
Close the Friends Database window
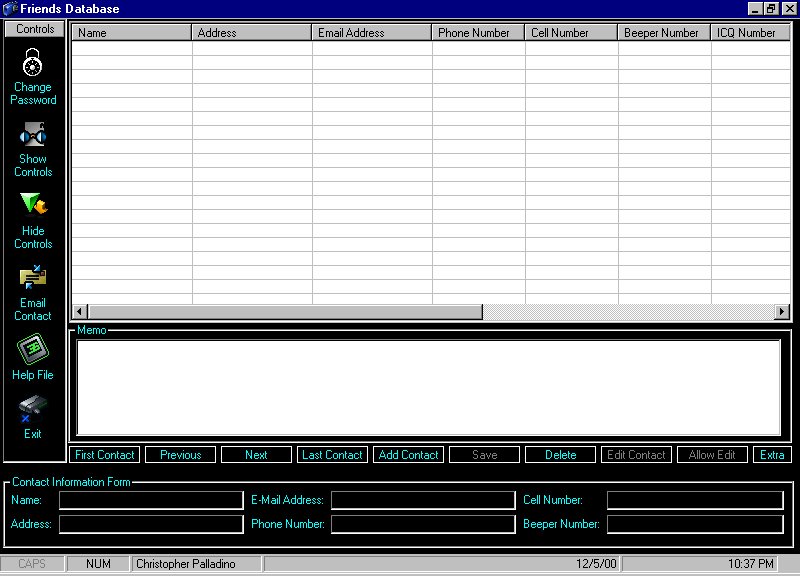tap(790, 9)
